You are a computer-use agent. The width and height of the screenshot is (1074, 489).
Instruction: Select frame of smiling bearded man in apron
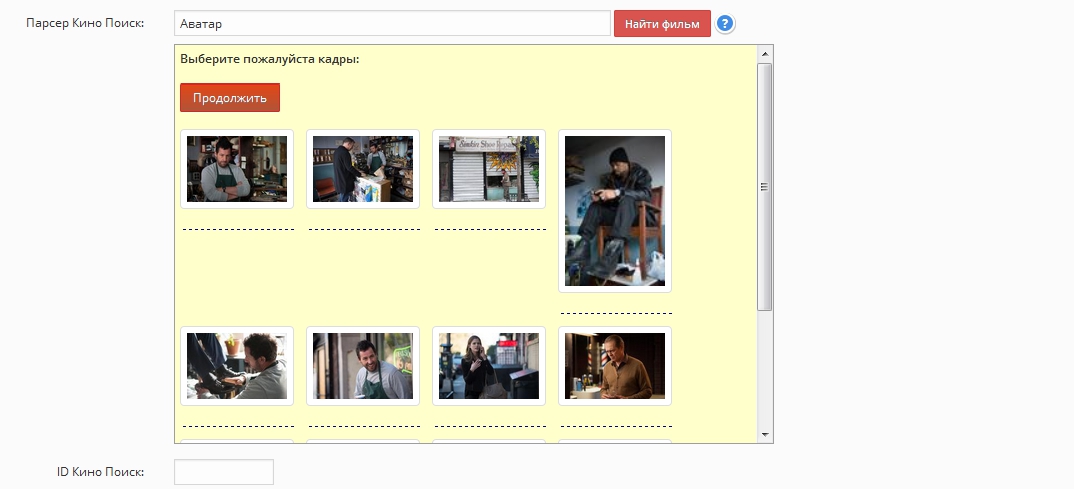(x=363, y=366)
